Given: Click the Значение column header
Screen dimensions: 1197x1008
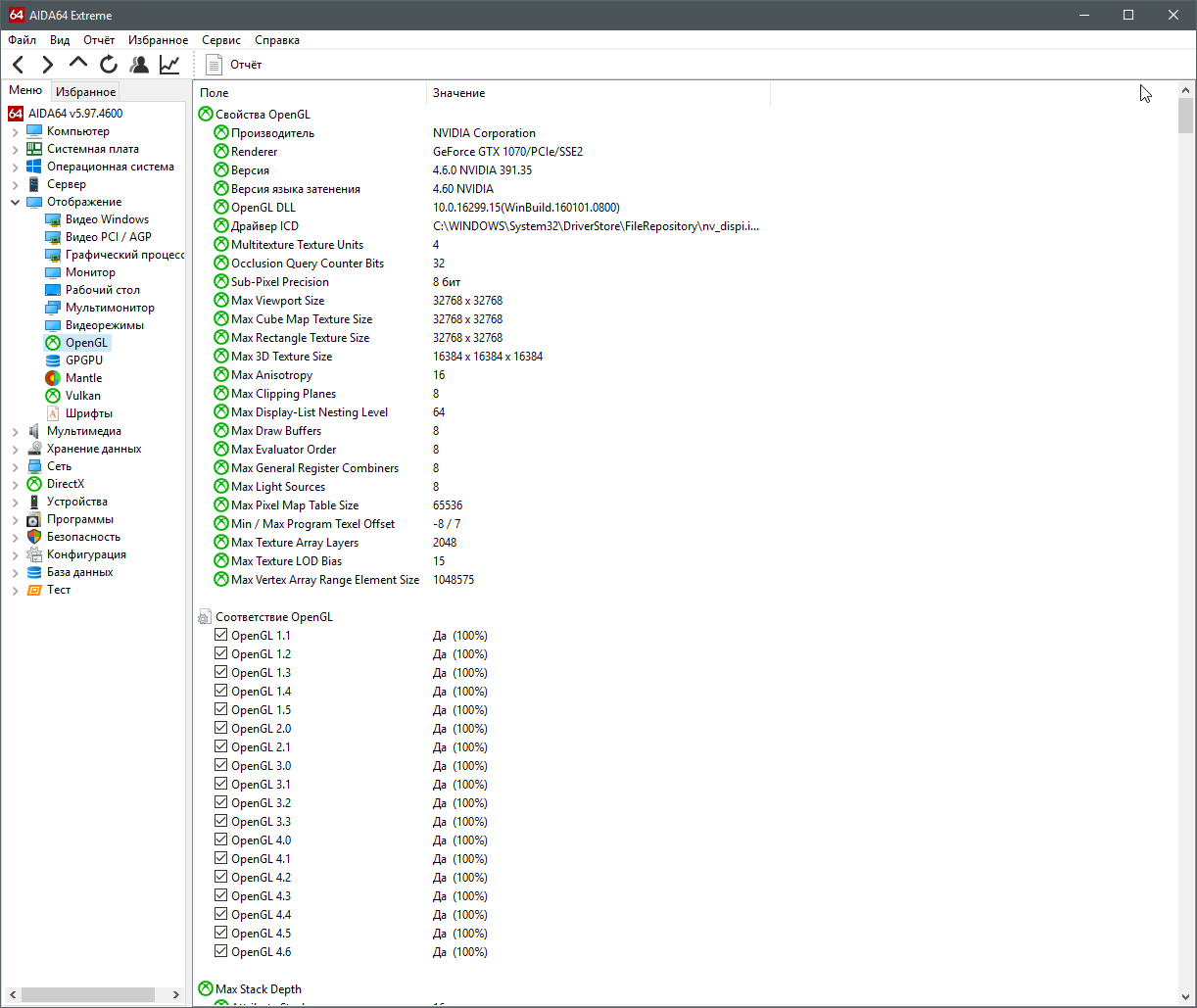Looking at the screenshot, I should point(598,93).
